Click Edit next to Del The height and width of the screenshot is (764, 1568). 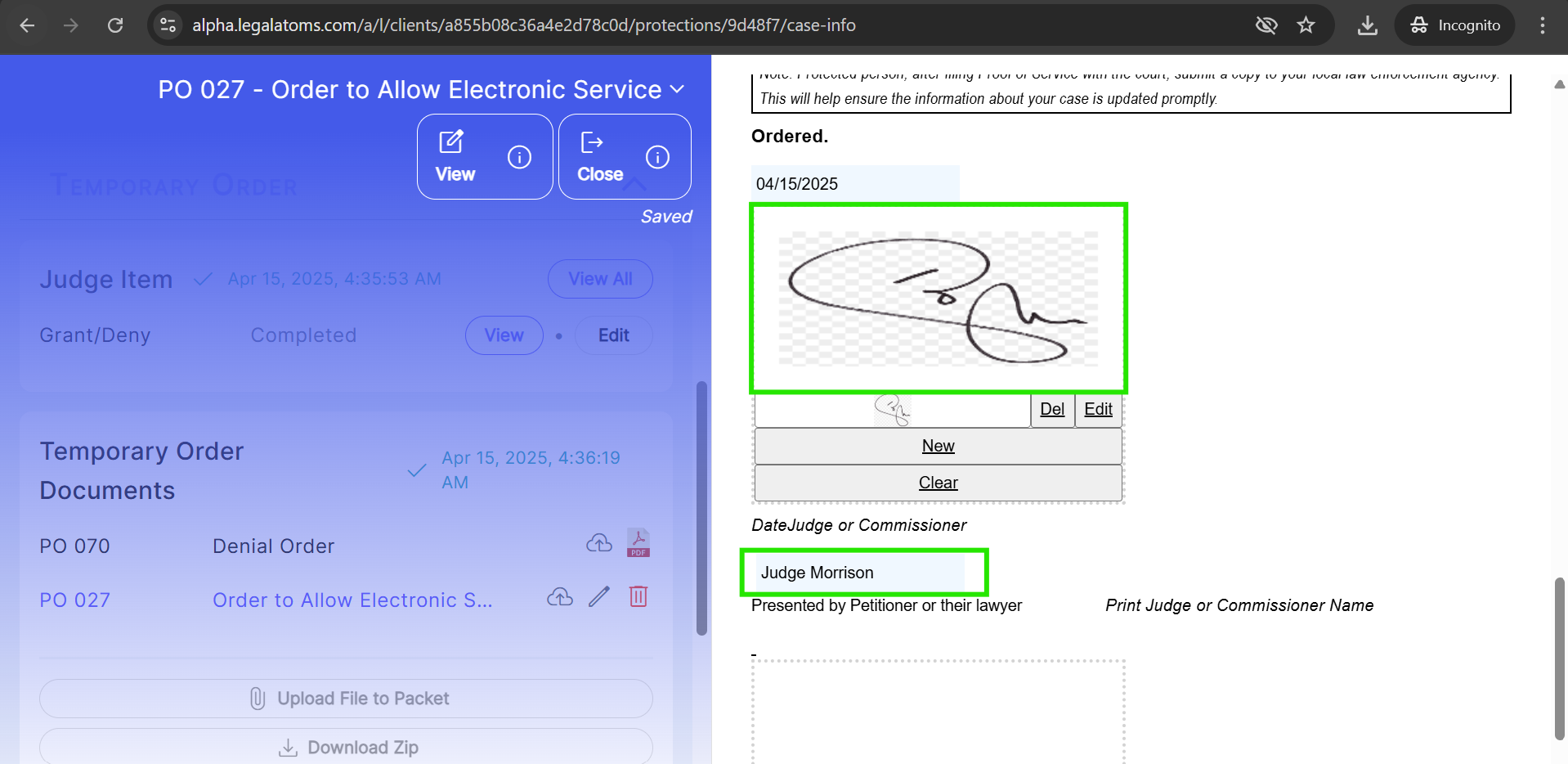click(x=1098, y=410)
